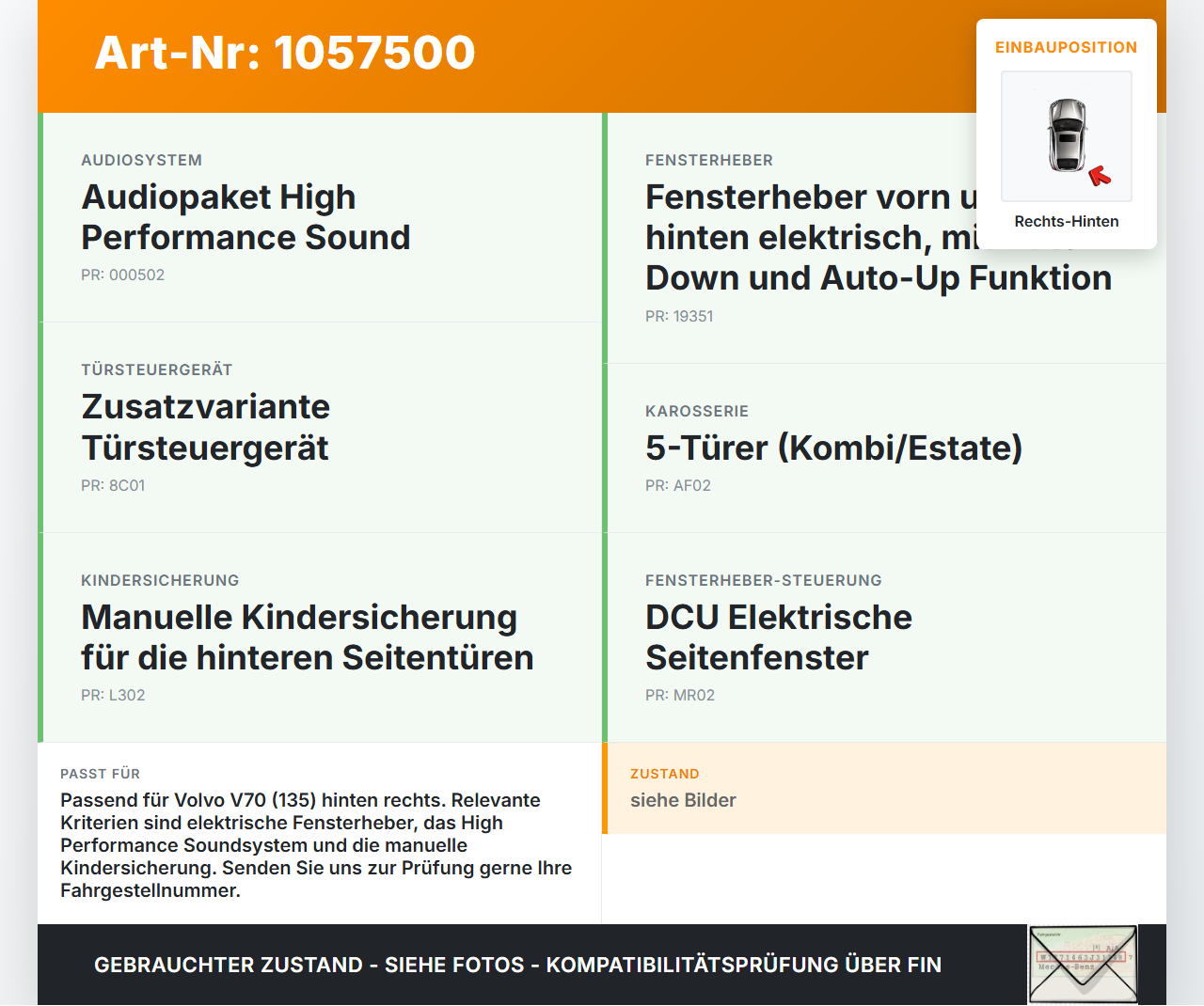Click PR: 8C01 code

[113, 485]
